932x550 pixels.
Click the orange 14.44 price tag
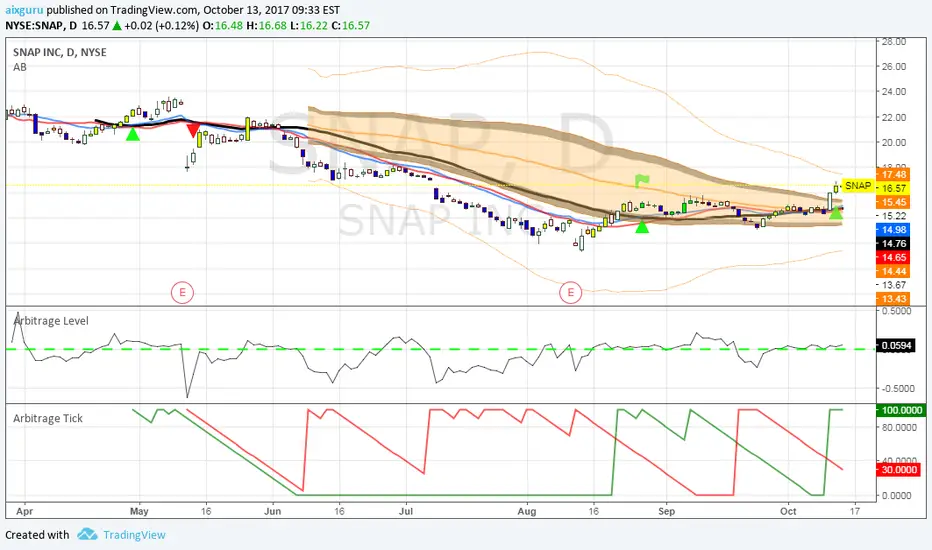[893, 272]
